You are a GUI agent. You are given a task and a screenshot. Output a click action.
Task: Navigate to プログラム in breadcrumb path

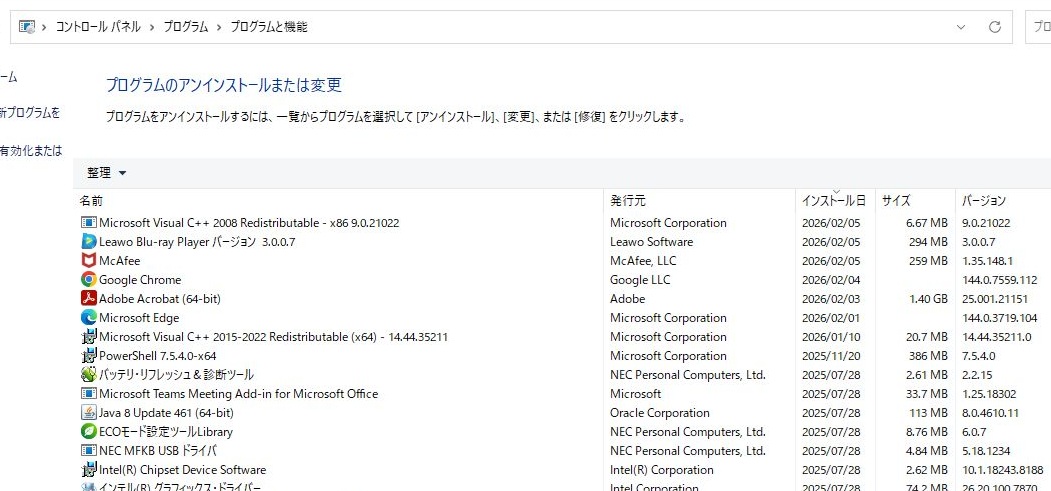coord(185,27)
